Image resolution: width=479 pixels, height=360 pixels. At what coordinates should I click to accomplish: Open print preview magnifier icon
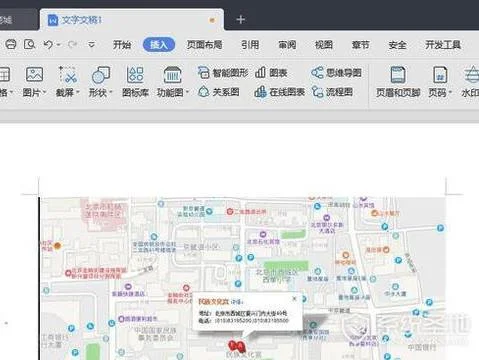pos(30,44)
